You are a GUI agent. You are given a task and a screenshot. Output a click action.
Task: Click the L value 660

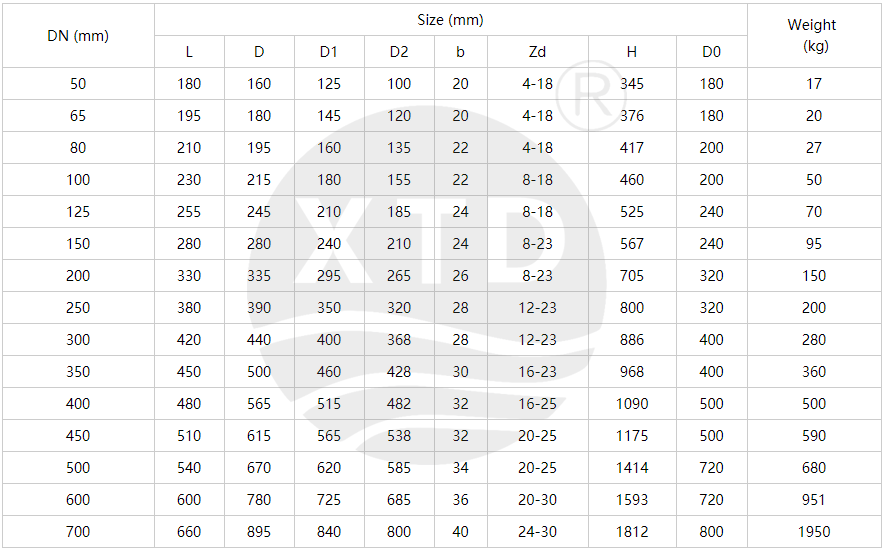(189, 532)
